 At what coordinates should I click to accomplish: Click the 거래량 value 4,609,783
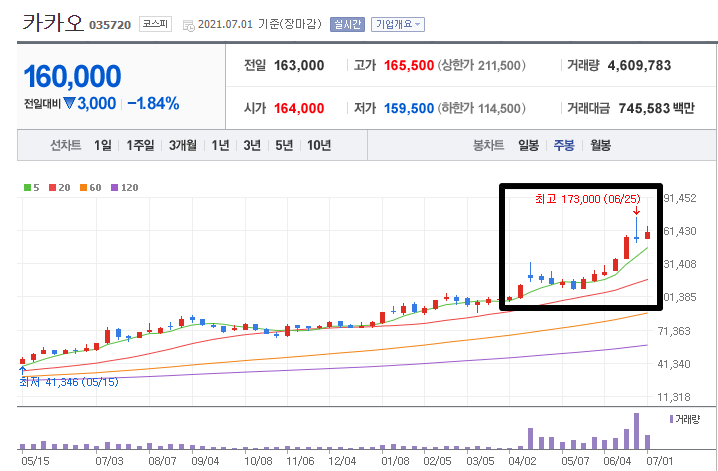click(x=639, y=65)
